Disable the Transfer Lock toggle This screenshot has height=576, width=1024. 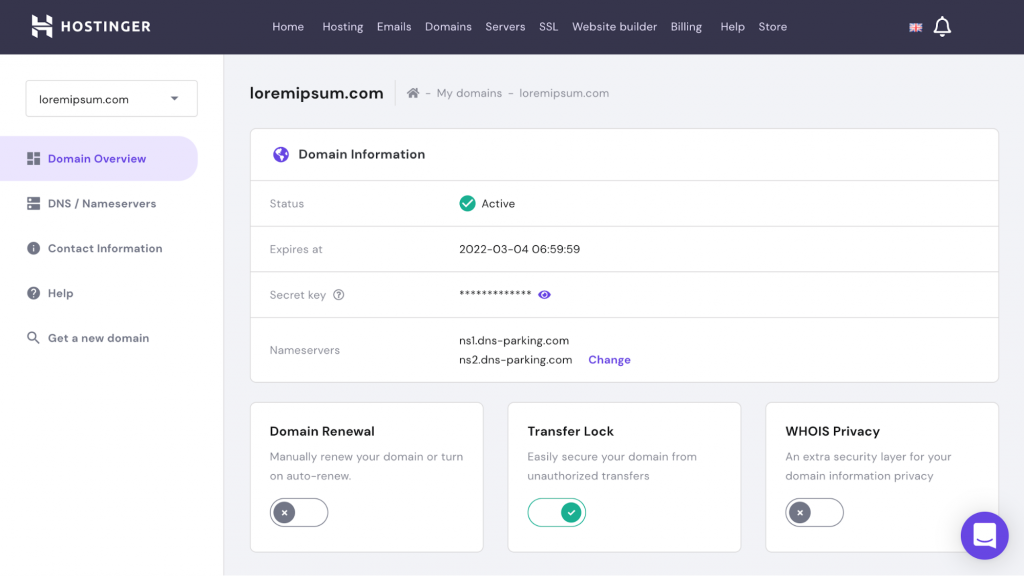pyautogui.click(x=557, y=513)
